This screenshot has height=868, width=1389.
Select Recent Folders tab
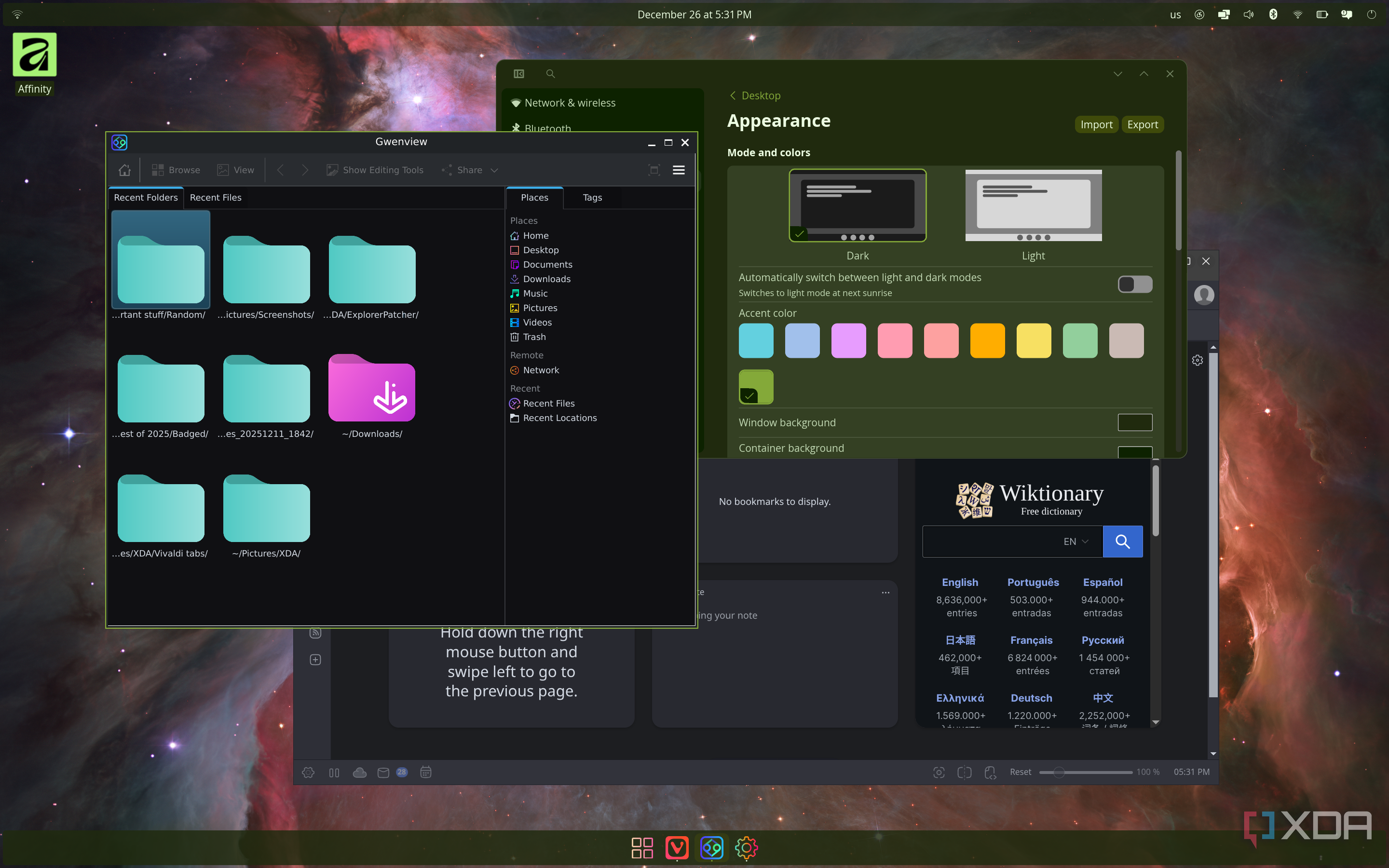click(x=146, y=198)
